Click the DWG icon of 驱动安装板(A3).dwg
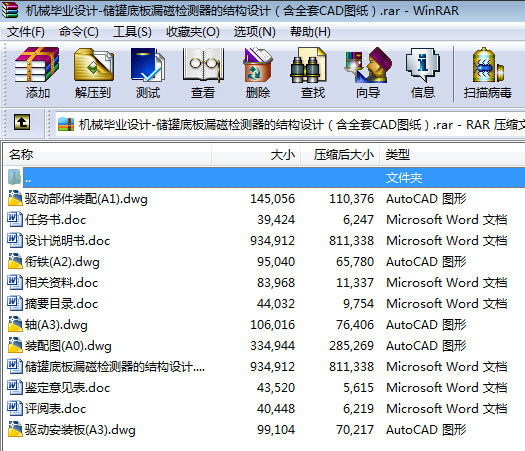 [x=15, y=429]
